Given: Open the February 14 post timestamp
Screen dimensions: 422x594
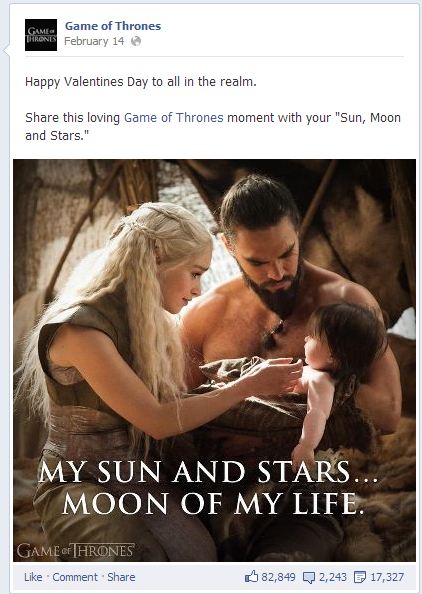Looking at the screenshot, I should click(x=94, y=41).
